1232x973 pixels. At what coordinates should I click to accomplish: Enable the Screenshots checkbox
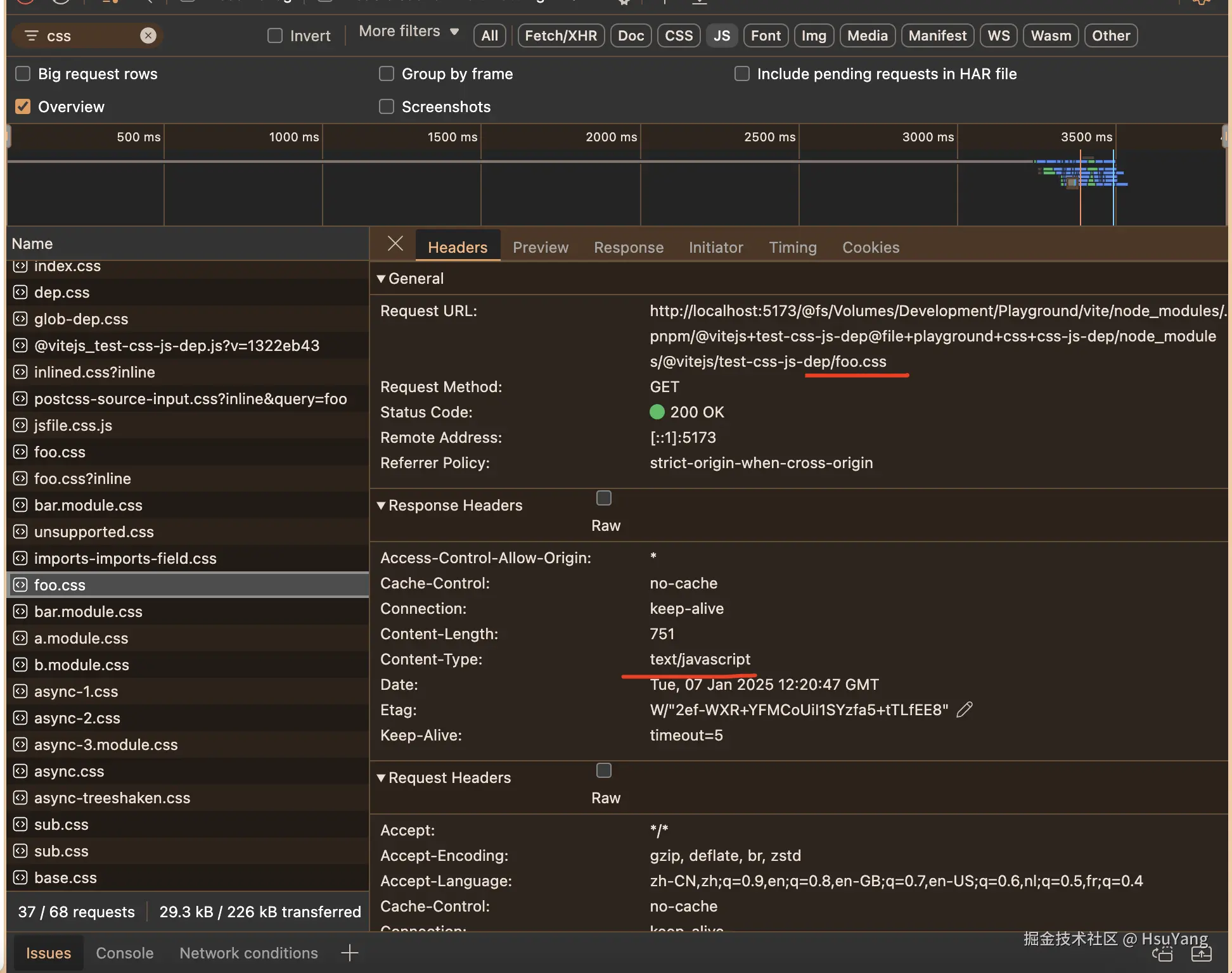point(387,106)
